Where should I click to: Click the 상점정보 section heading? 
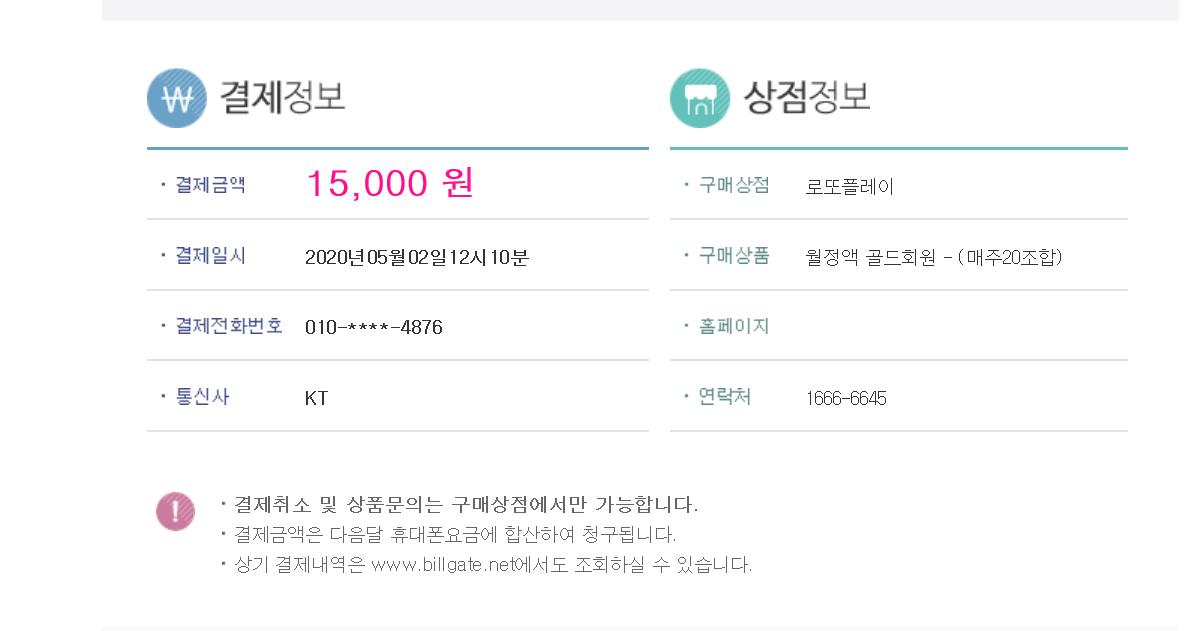806,97
